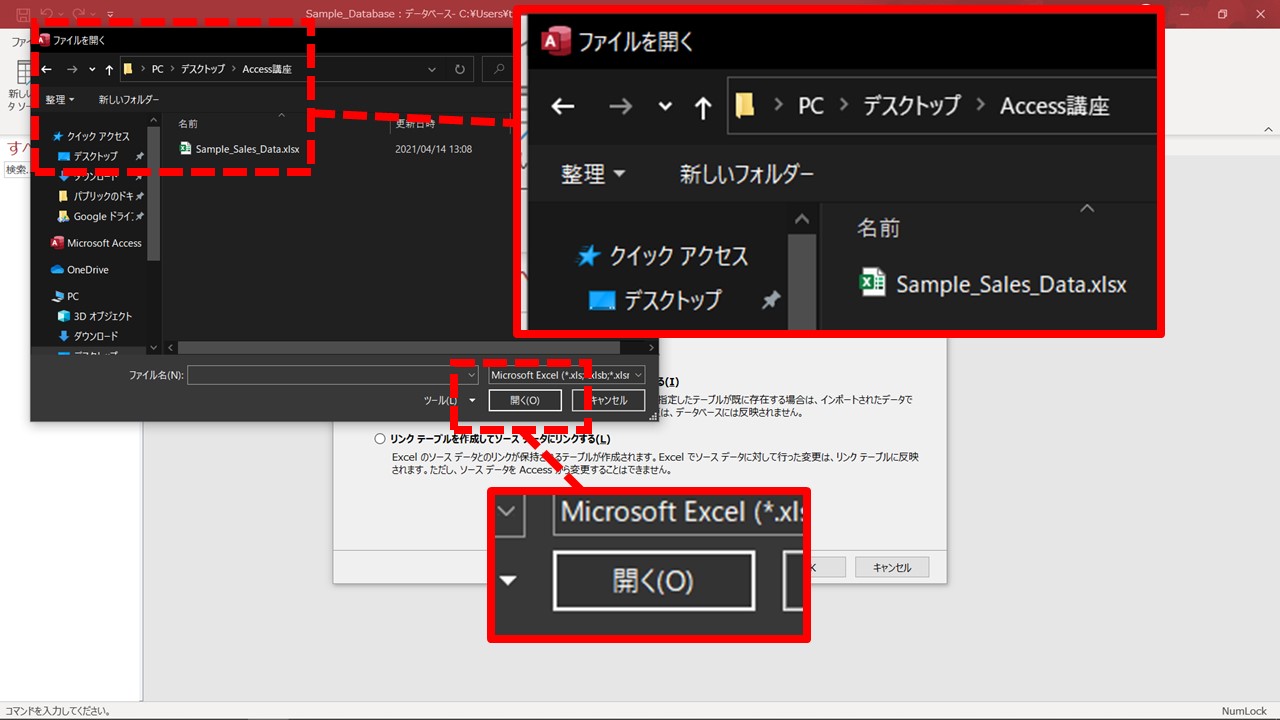This screenshot has height=720, width=1280.
Task: Click the refresh button beside address bar
Action: pos(460,70)
